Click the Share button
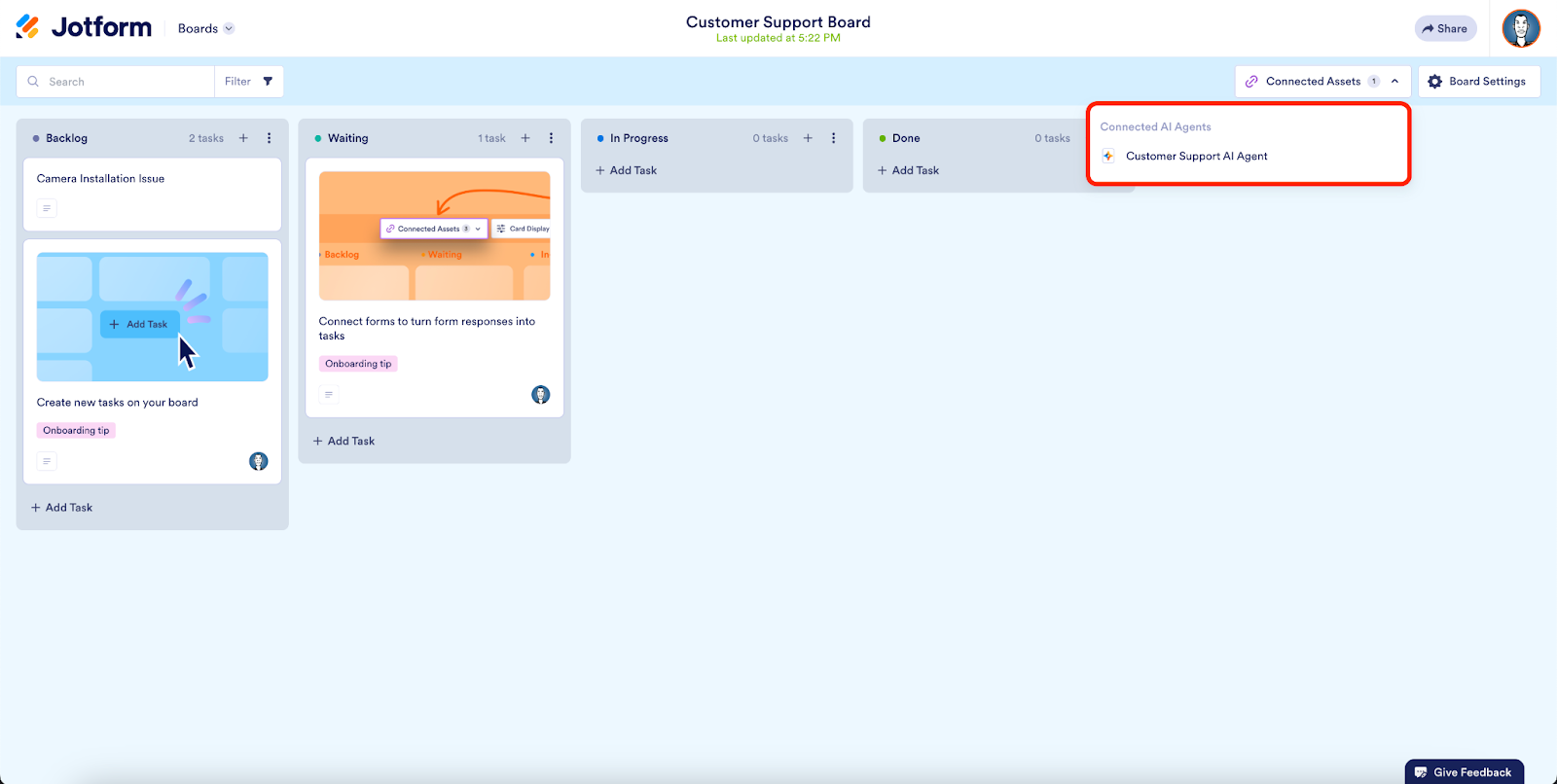 (x=1445, y=28)
